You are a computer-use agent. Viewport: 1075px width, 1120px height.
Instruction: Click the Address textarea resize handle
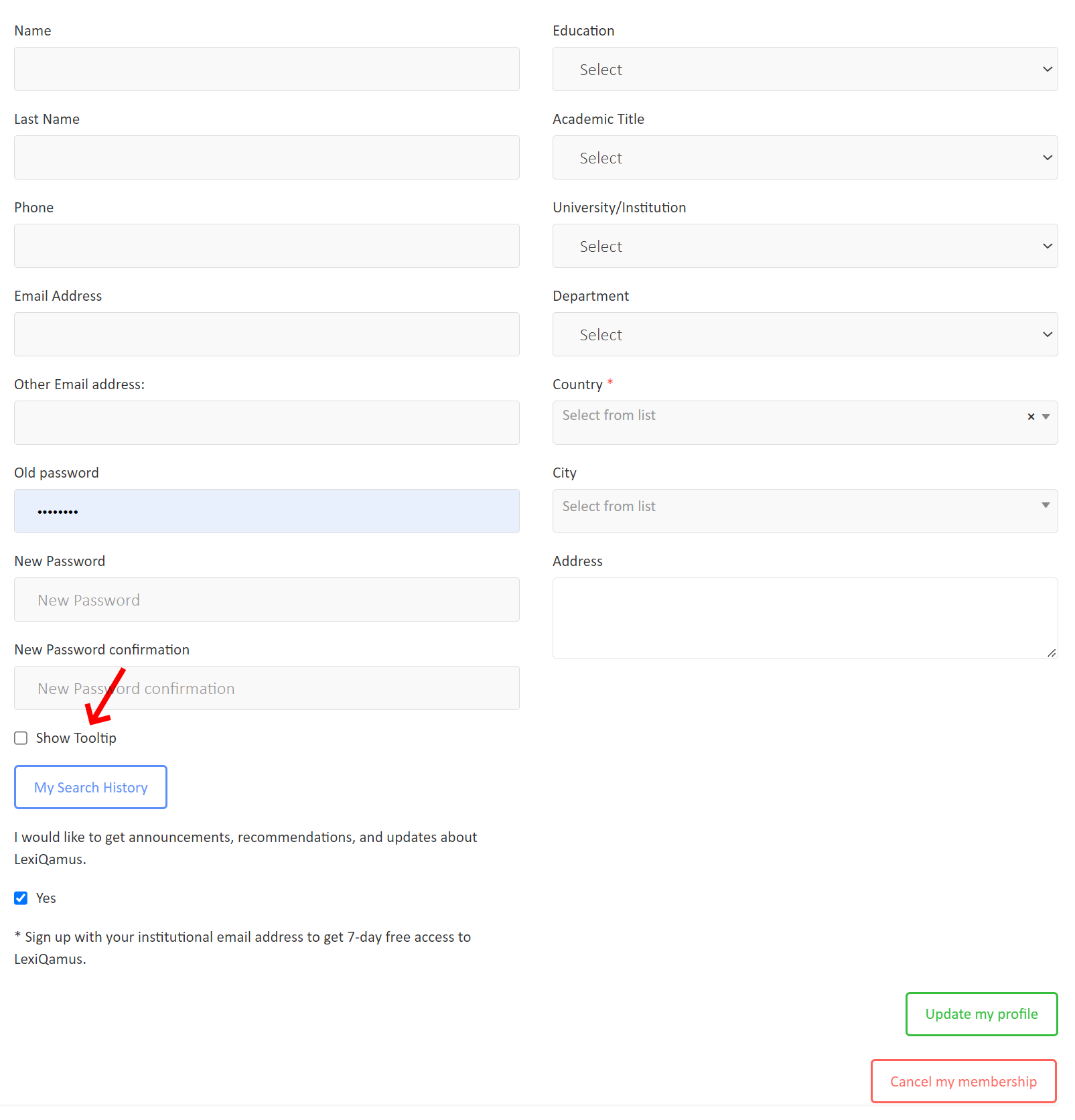tap(1052, 652)
